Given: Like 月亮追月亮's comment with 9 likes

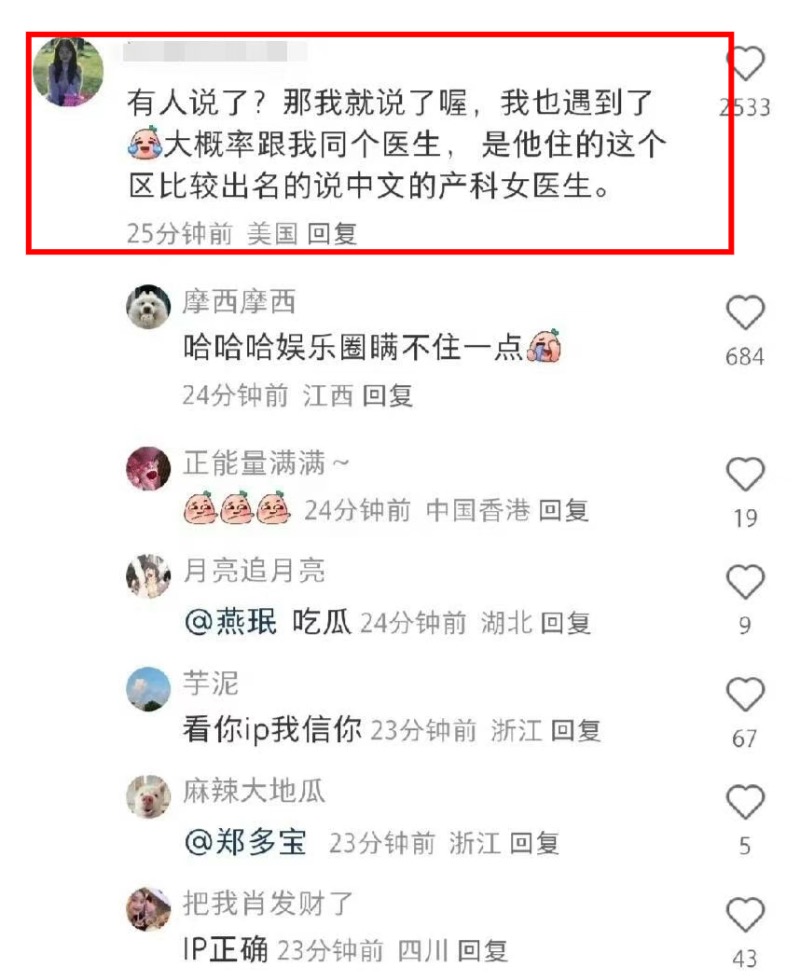Looking at the screenshot, I should point(745,582).
